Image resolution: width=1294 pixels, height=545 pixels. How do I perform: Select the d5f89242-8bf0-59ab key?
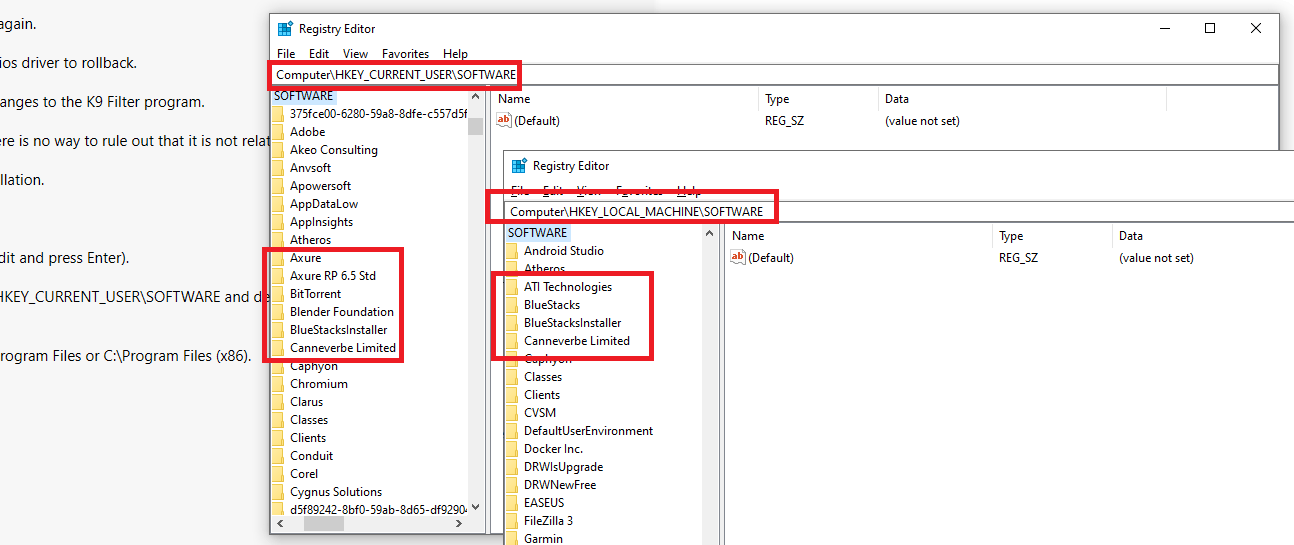tap(378, 510)
